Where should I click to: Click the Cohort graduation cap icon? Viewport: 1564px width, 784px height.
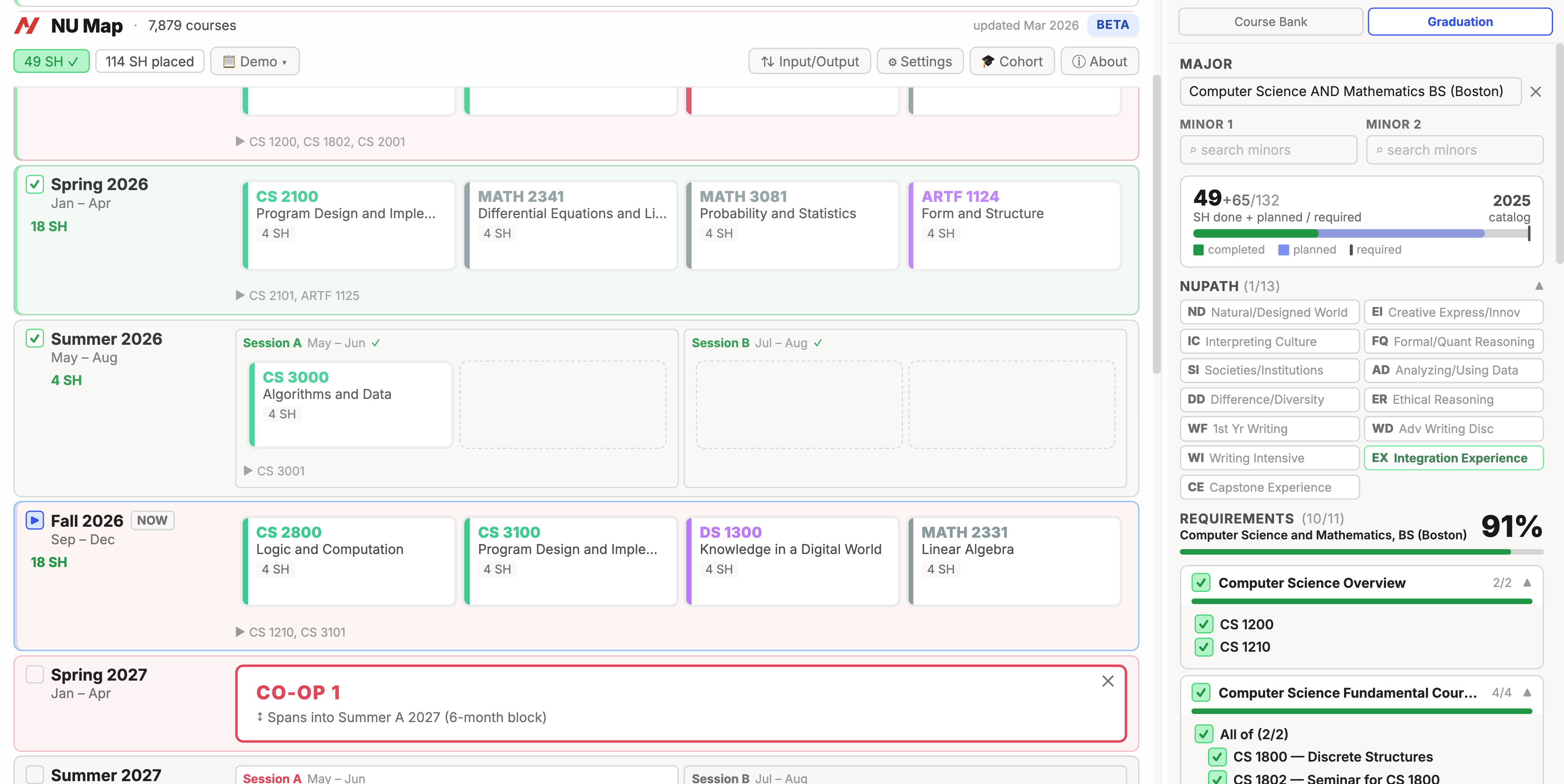(x=988, y=62)
